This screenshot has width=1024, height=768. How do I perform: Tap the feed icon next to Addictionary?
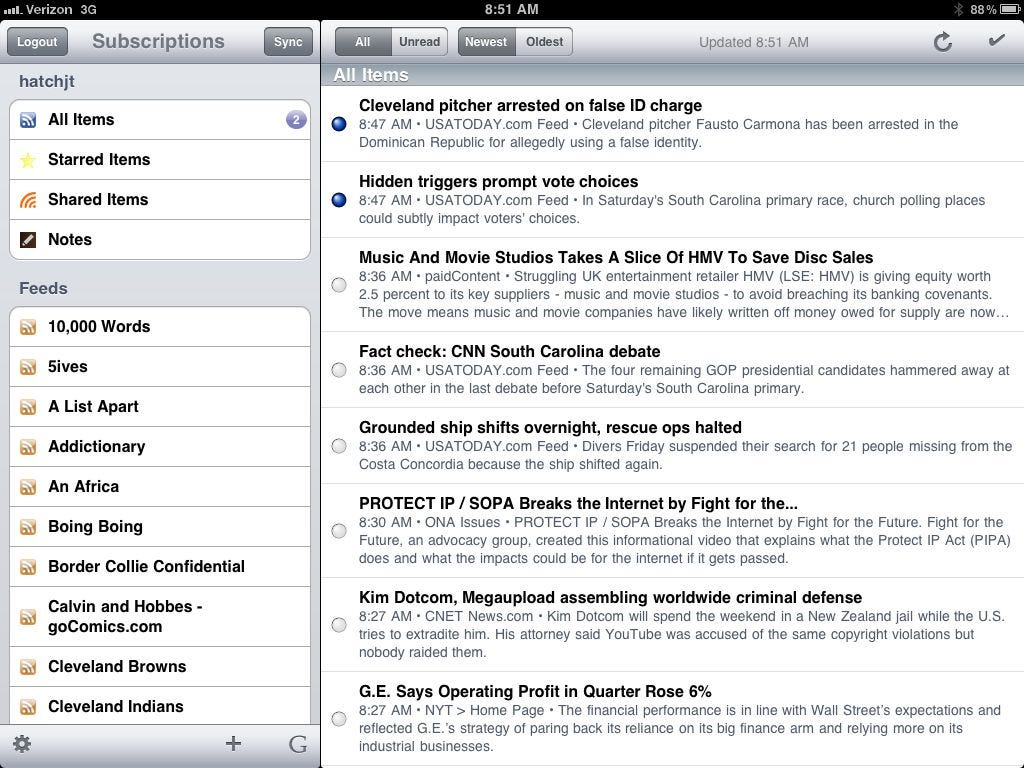pos(28,447)
